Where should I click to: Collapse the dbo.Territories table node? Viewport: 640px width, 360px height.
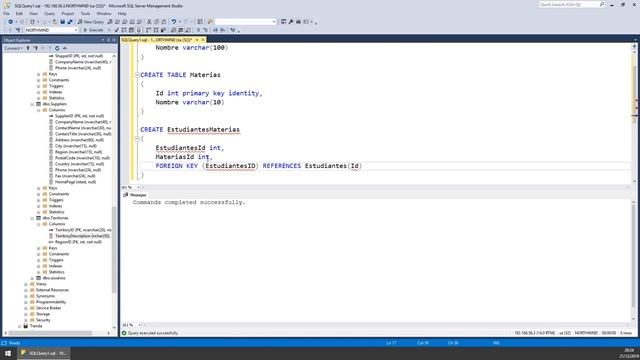pyautogui.click(x=32, y=218)
